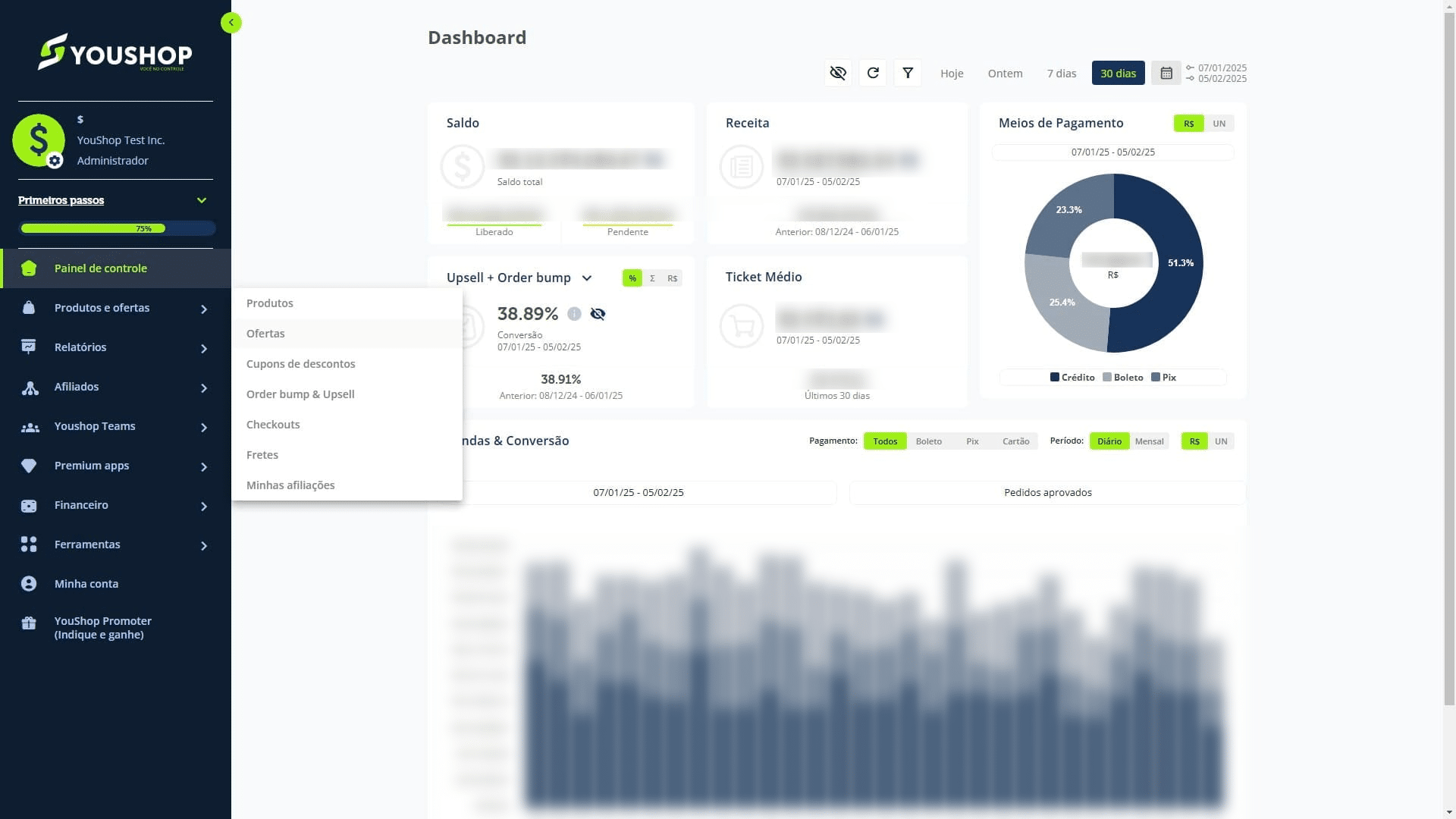Click the Ferramentas grid icon
The height and width of the screenshot is (819, 1456).
(29, 544)
